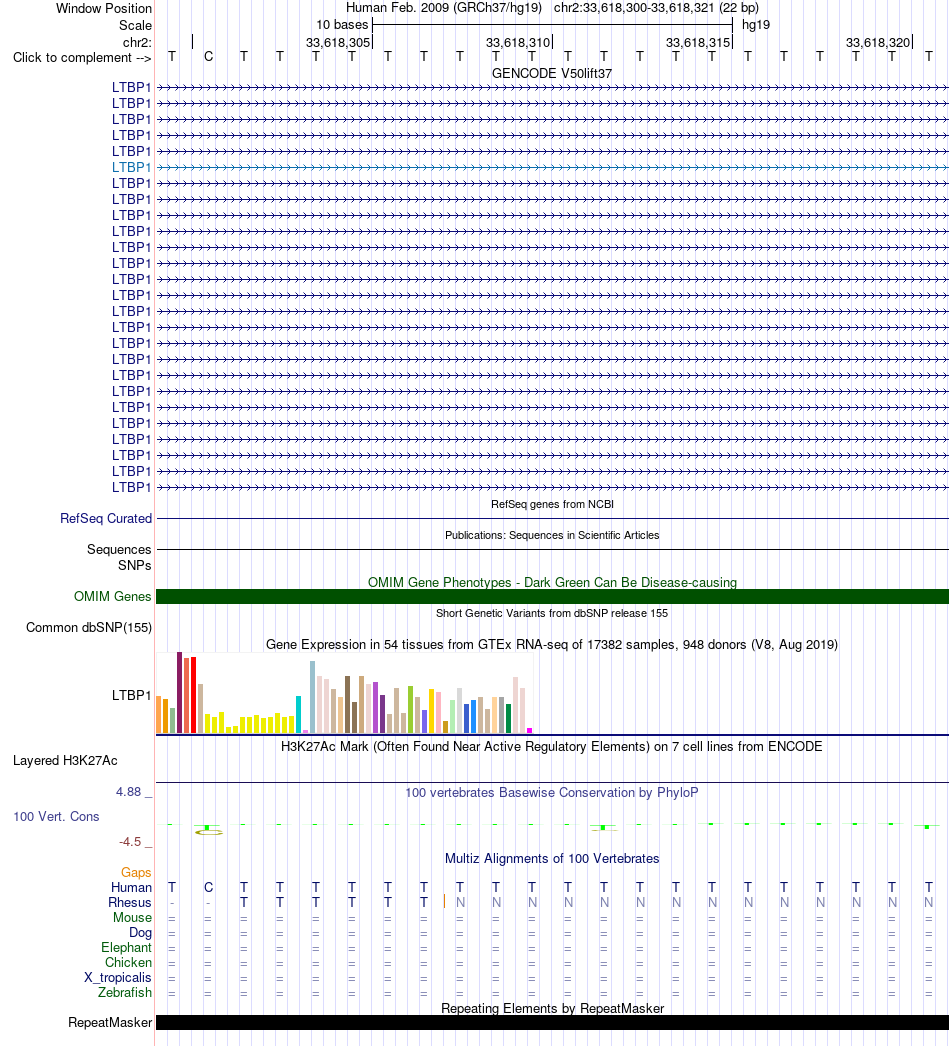Viewport: 950px width, 1046px height.
Task: Click the Chicken alignment row label
Action: tap(129, 963)
